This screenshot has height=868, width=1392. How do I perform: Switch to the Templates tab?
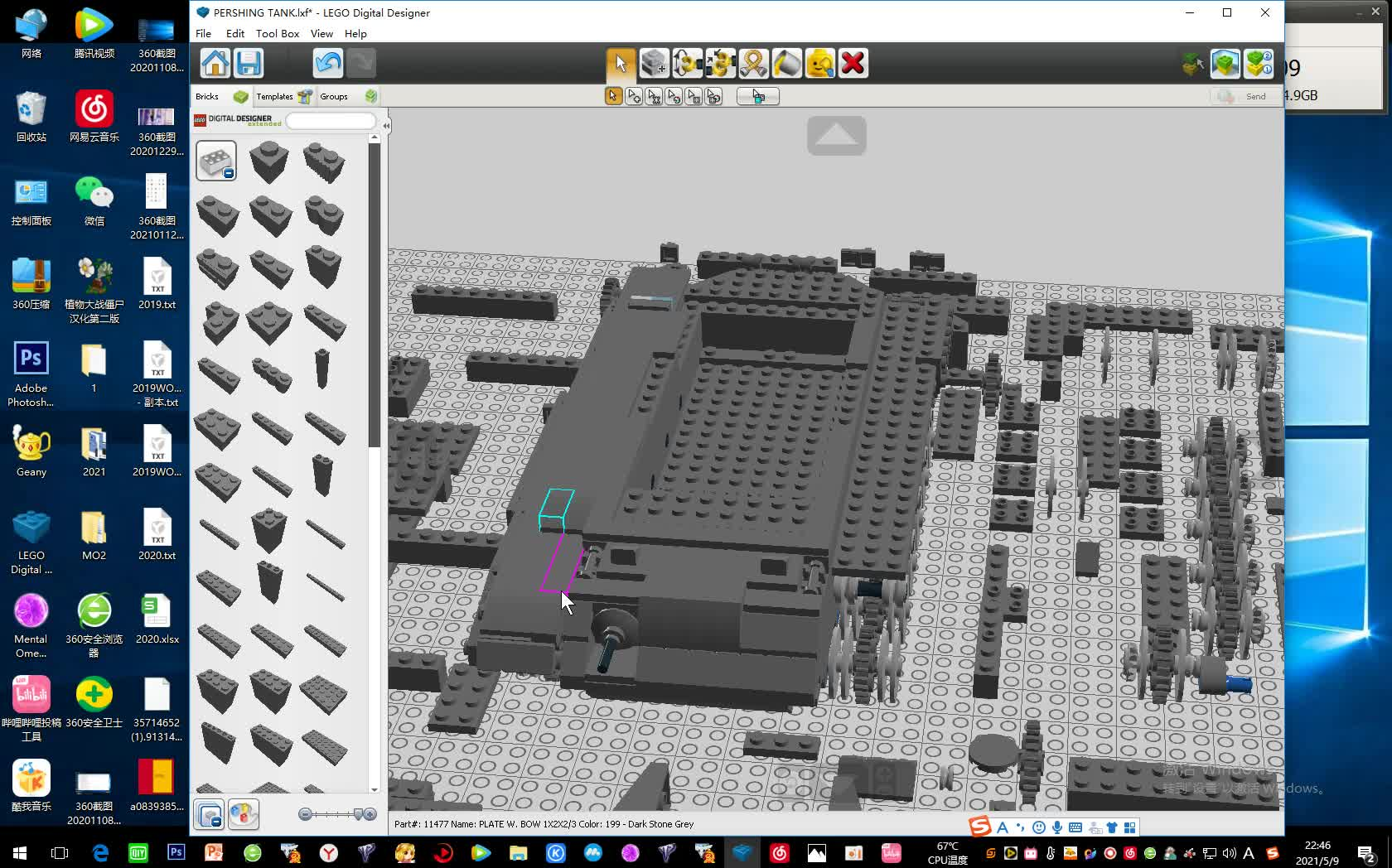283,97
